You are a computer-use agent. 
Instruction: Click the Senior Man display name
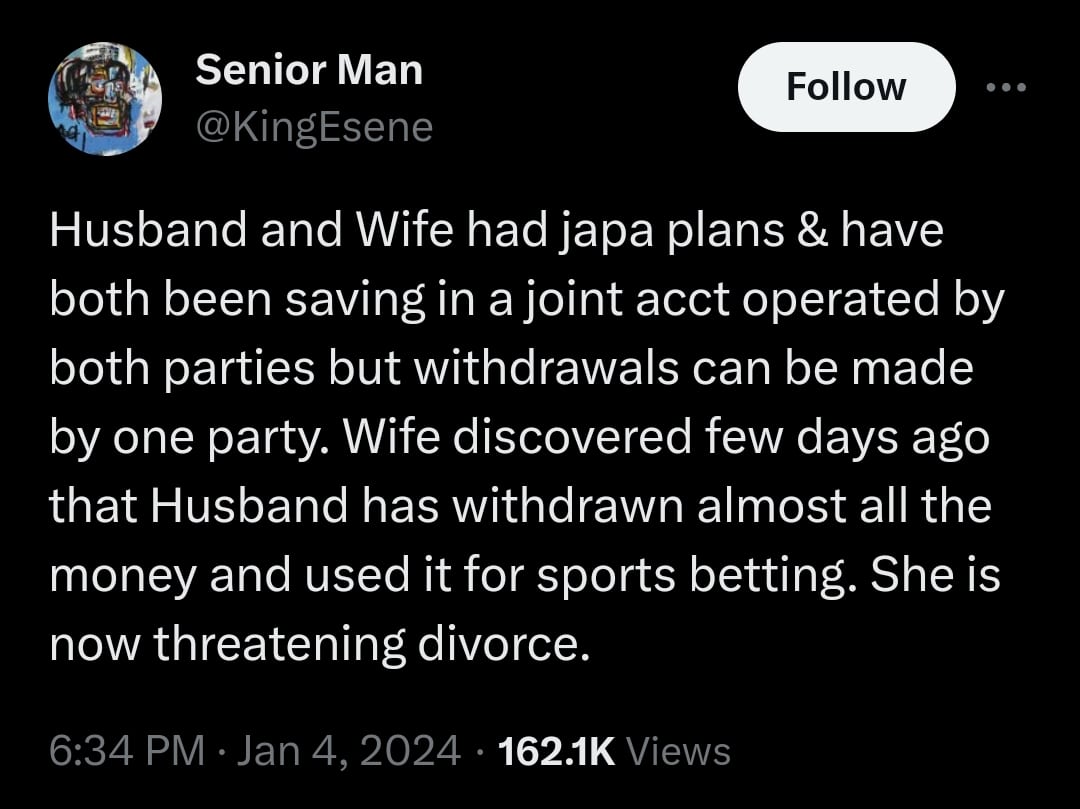coord(309,70)
